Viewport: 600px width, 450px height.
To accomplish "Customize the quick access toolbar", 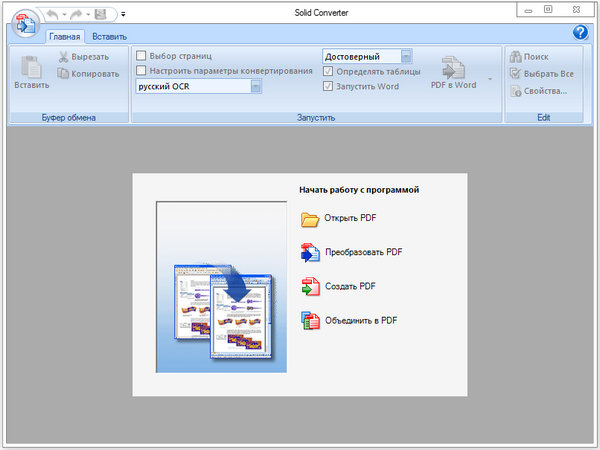I will point(123,15).
